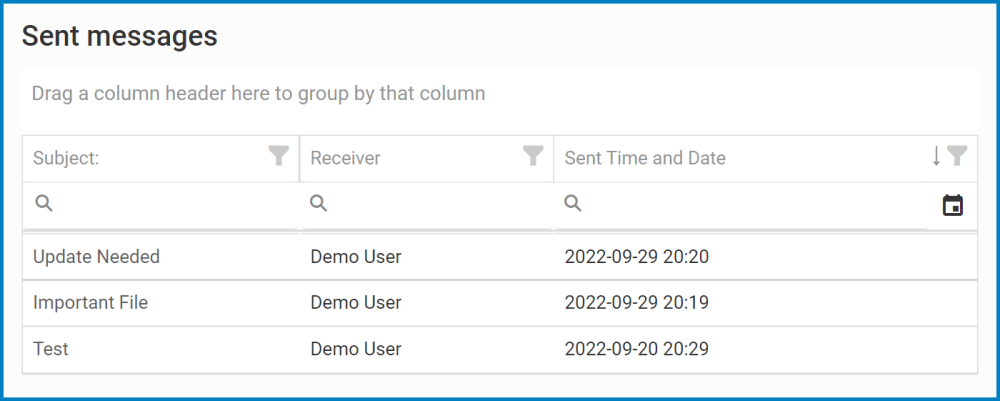1000x401 pixels.
Task: Click the search icon under Sent Time
Action: click(x=573, y=204)
